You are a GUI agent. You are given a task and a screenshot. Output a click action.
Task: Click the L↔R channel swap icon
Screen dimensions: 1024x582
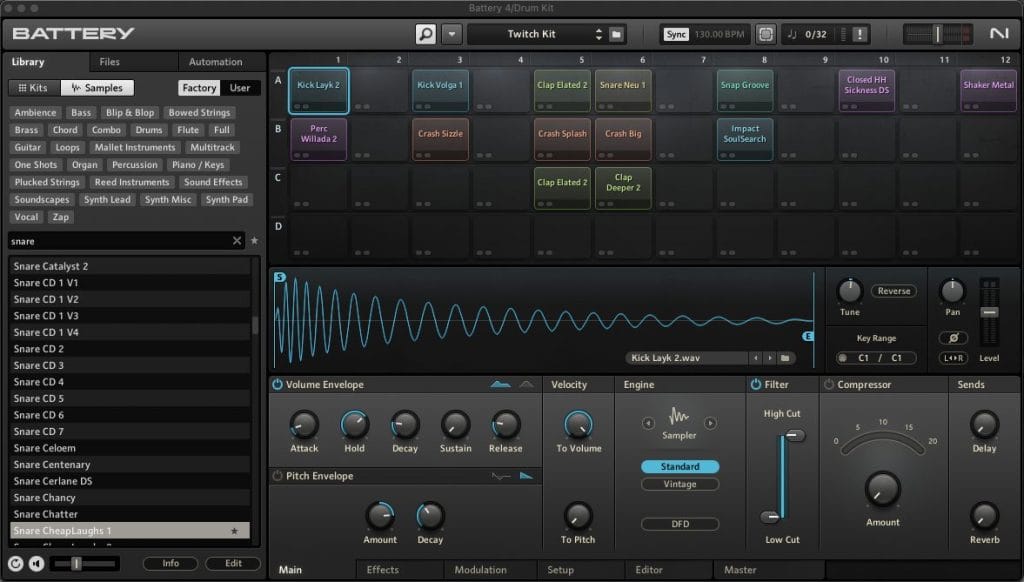point(953,358)
